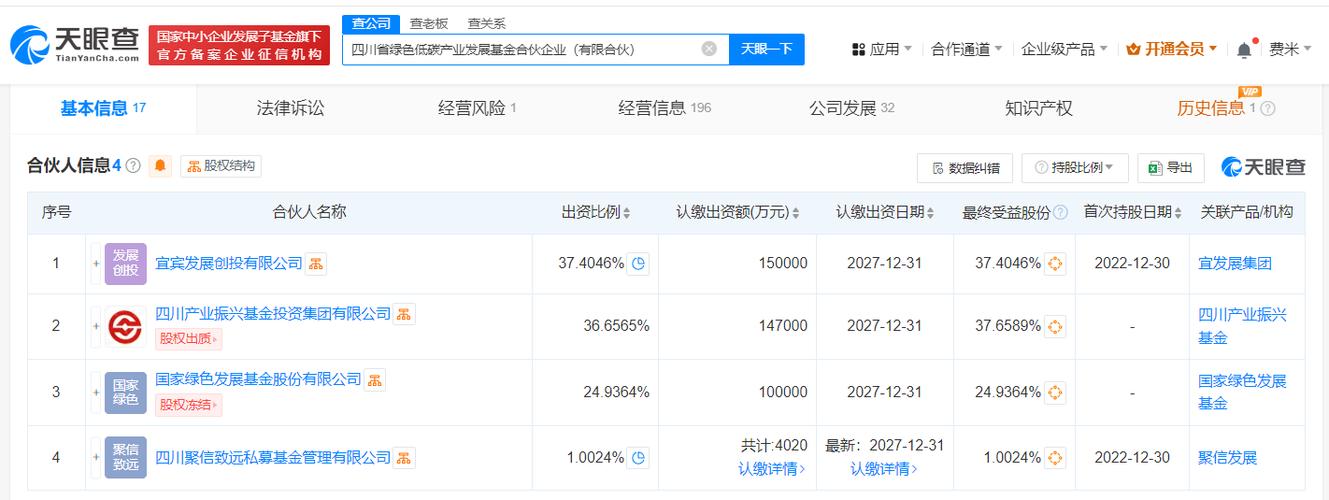The image size is (1329, 500).
Task: Click the 数据纠错 button
Action: tap(965, 168)
